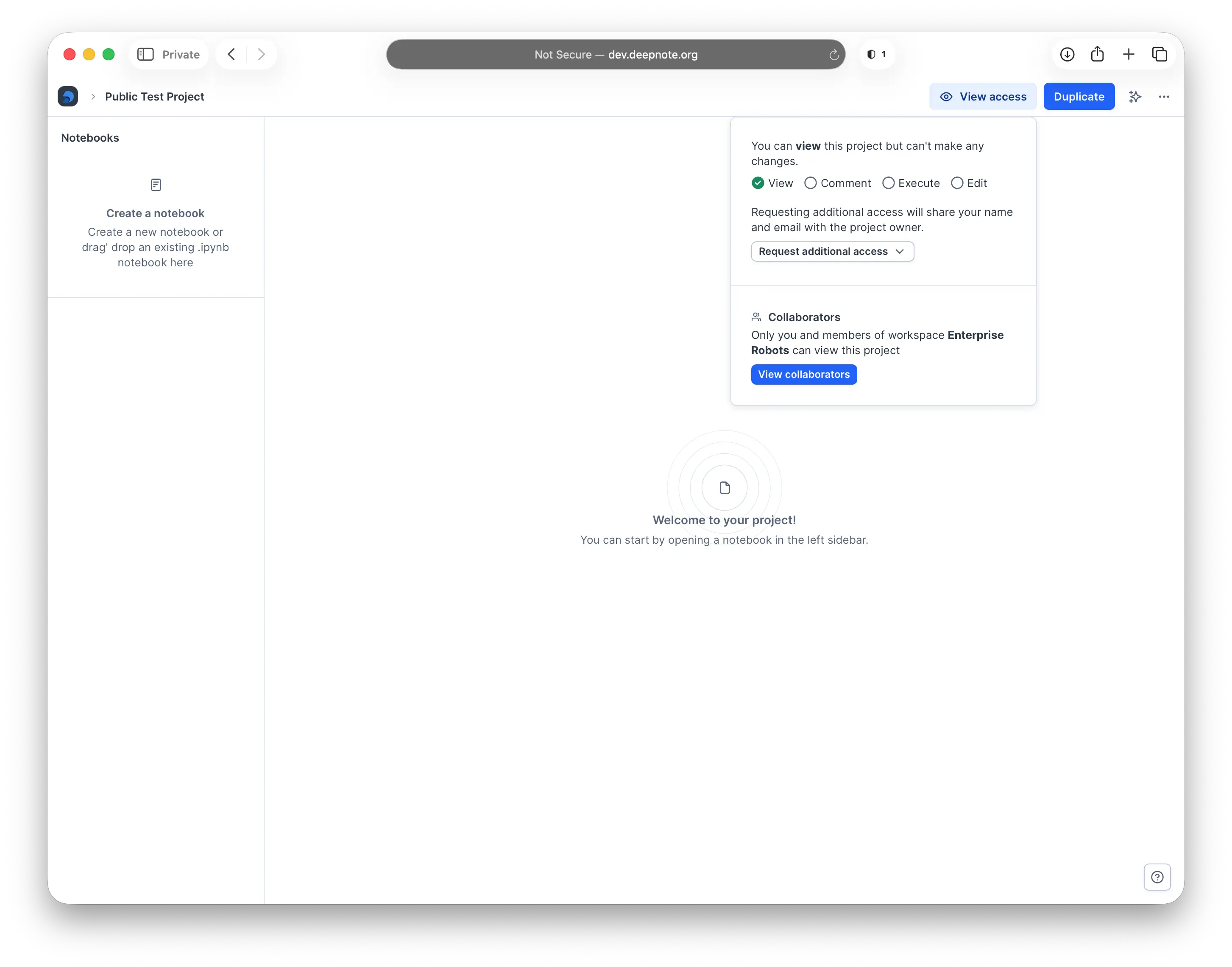The width and height of the screenshot is (1232, 967).
Task: Toggle the Safari sidebar icon
Action: [x=145, y=54]
